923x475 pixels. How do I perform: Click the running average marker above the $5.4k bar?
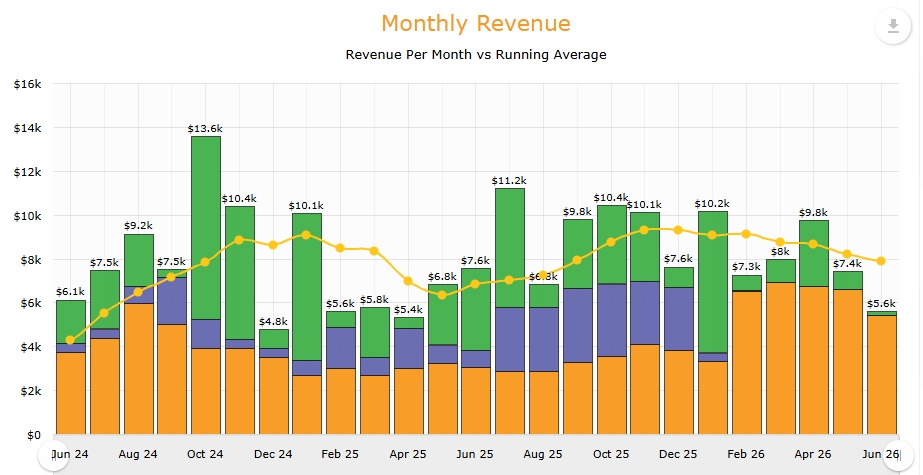pyautogui.click(x=408, y=281)
